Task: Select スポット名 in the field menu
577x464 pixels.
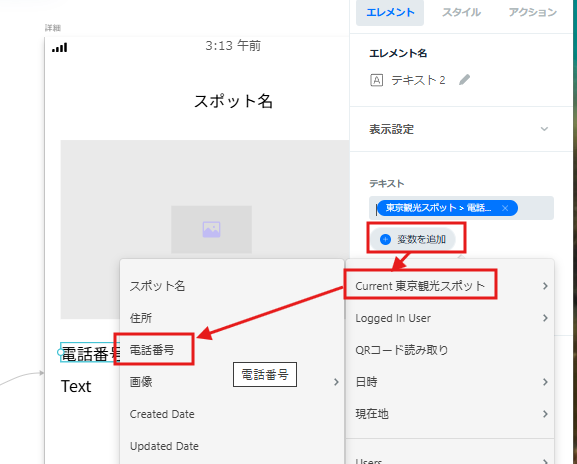Action: click(157, 286)
